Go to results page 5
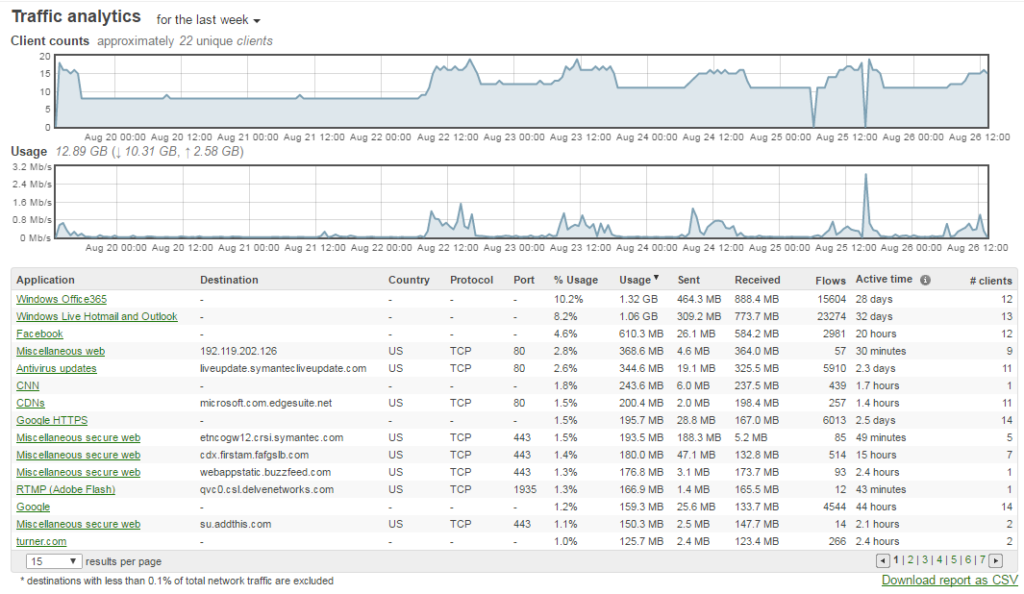 953,560
